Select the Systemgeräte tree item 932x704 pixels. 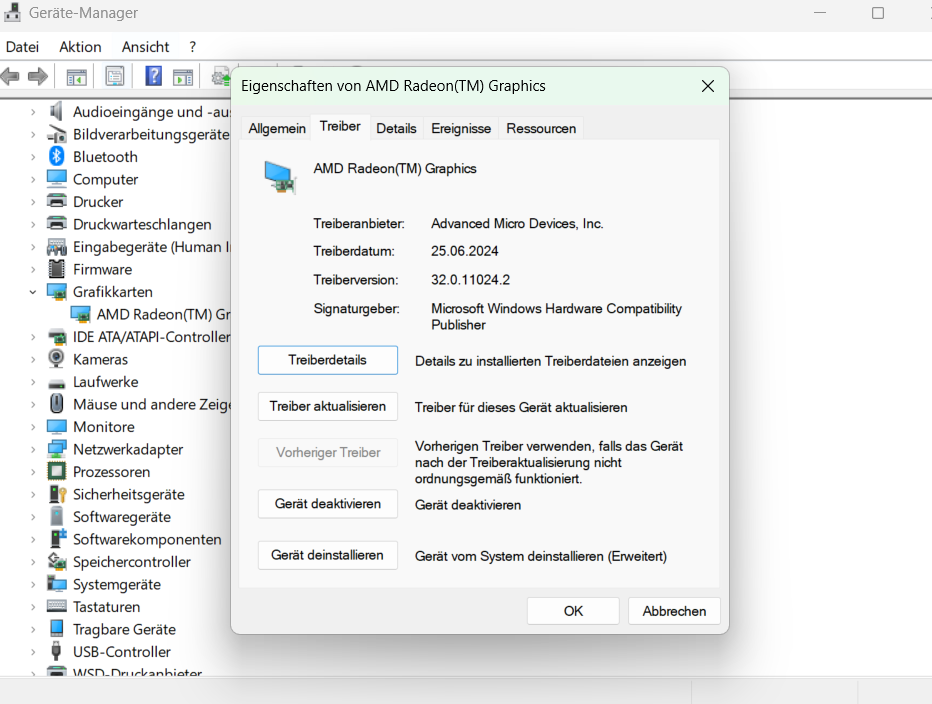pyautogui.click(x=116, y=584)
